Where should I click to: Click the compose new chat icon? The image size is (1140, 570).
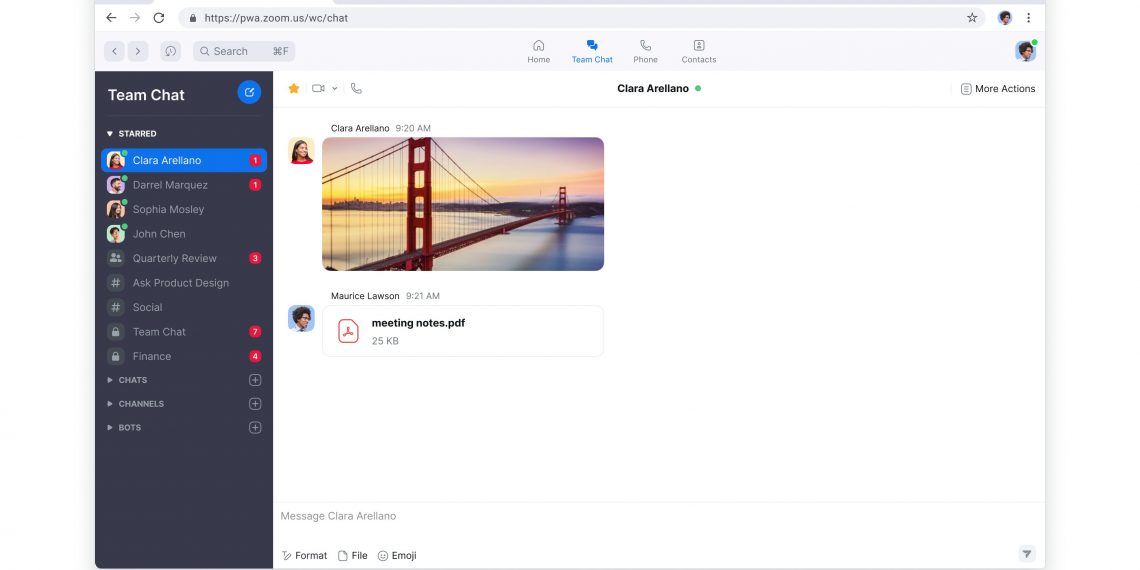(x=249, y=92)
